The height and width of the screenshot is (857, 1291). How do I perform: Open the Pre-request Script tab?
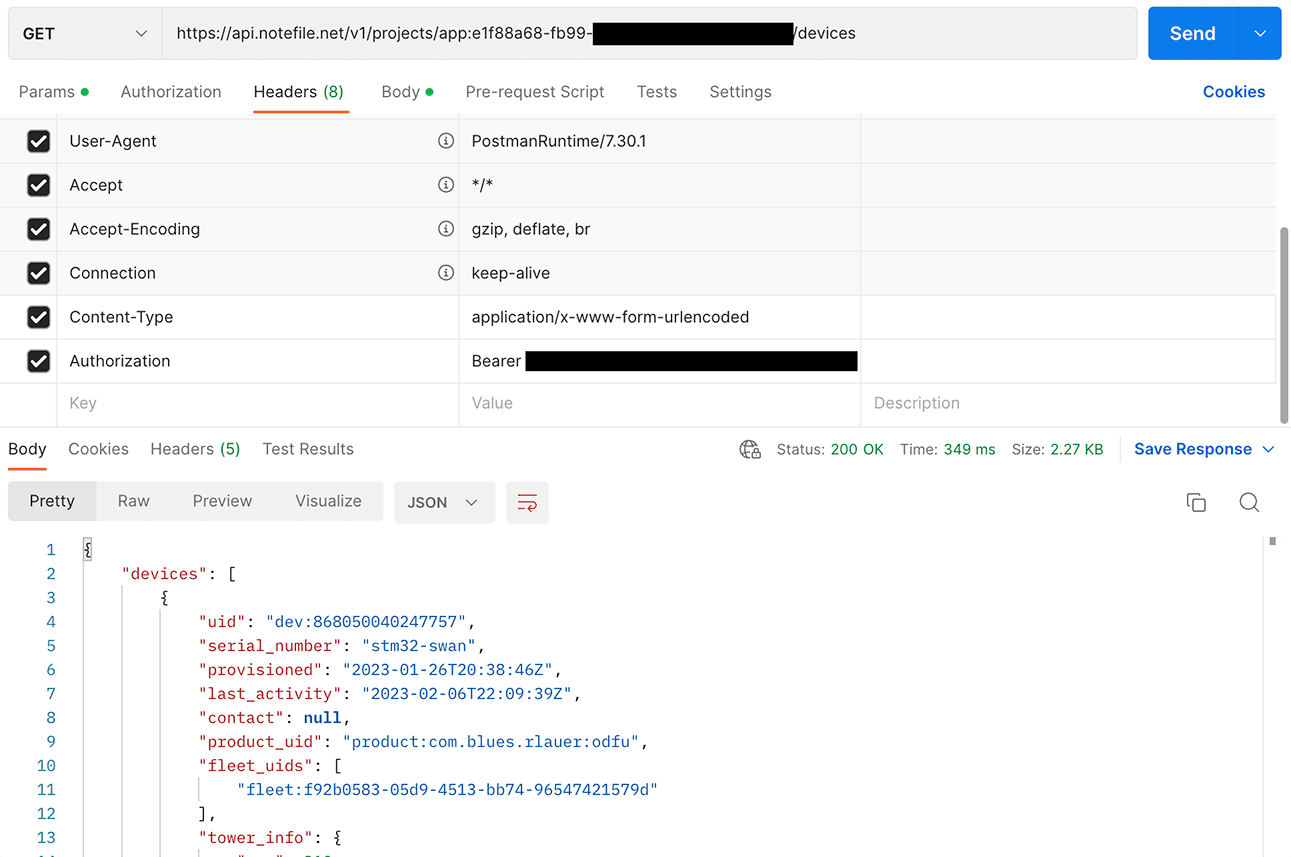pos(535,92)
